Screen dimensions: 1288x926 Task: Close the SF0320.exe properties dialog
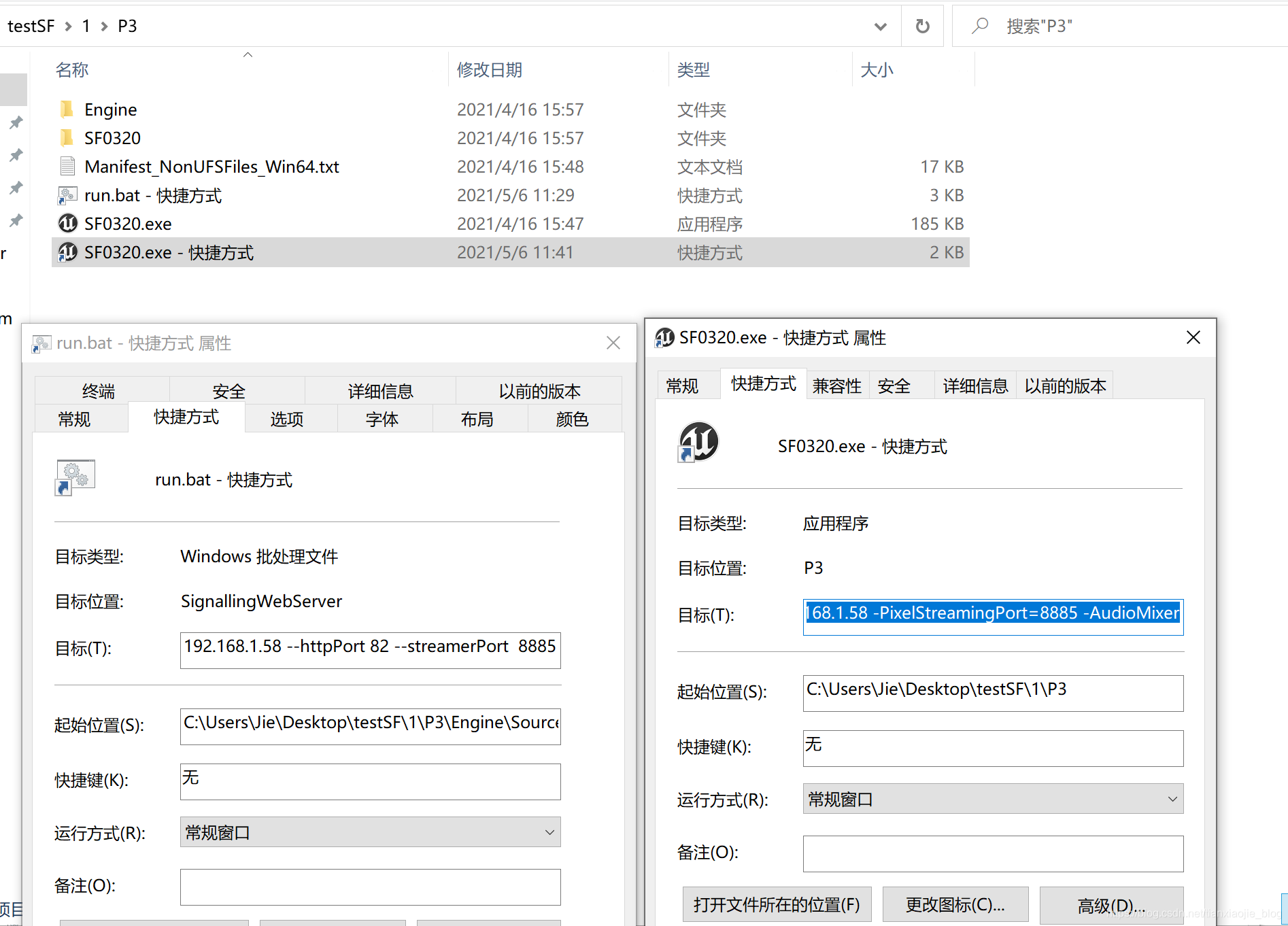[1193, 337]
